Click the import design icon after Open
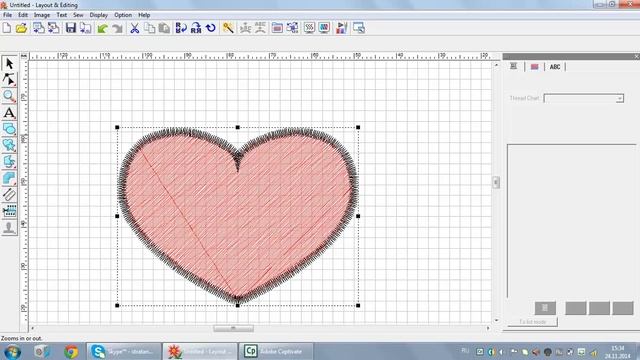Viewport: 640px width, 360px height. point(39,28)
